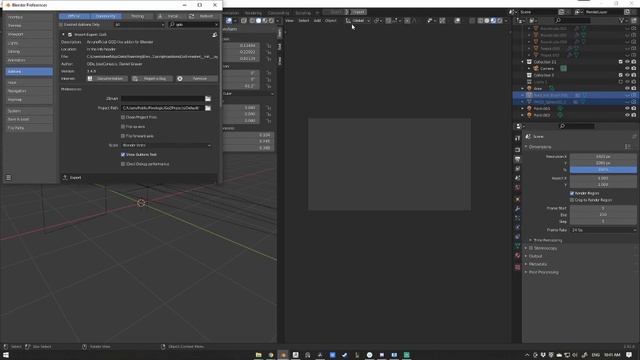Open the Interface section in Preferences sidebar
Viewport: 640px width, 360px height.
tap(29, 17)
